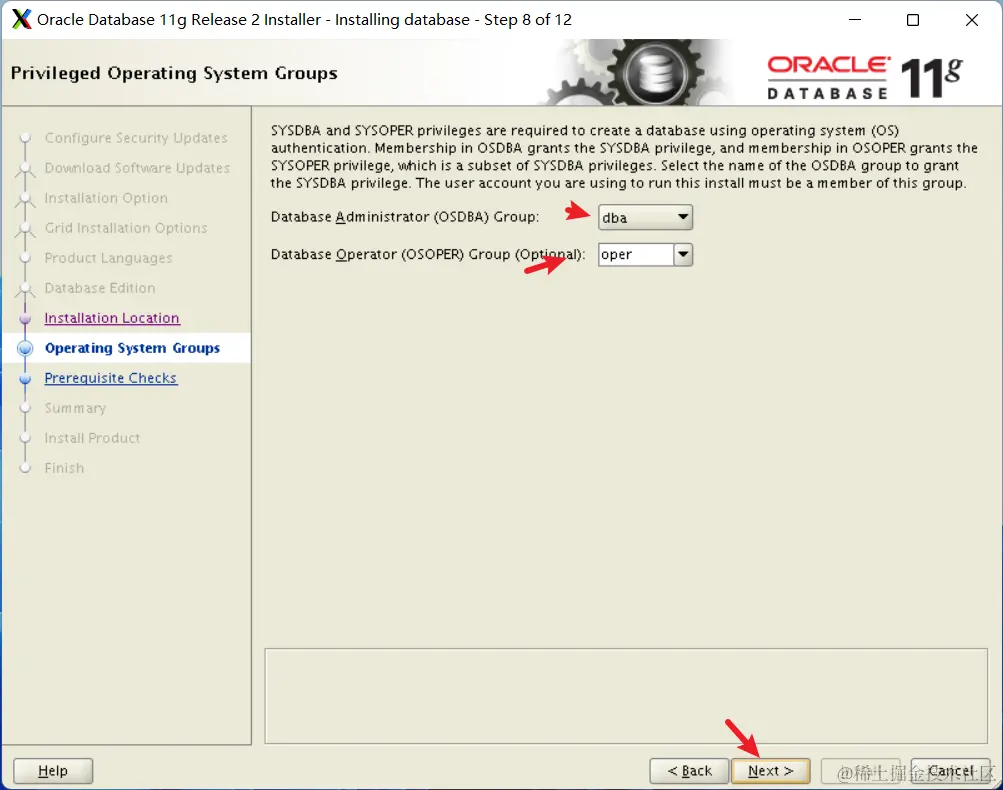The width and height of the screenshot is (1003, 790).
Task: Click the Database Administrator (OSDBA) Group label
Action: (404, 217)
